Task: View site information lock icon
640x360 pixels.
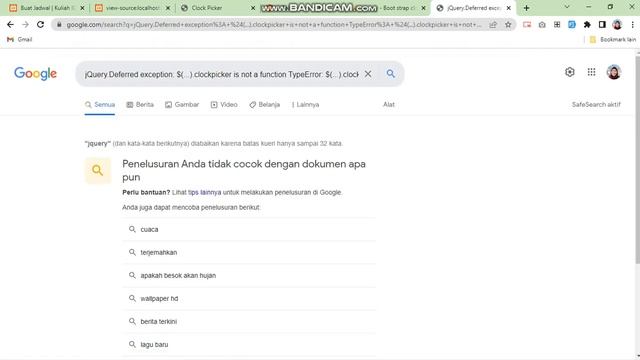Action: pyautogui.click(x=59, y=24)
